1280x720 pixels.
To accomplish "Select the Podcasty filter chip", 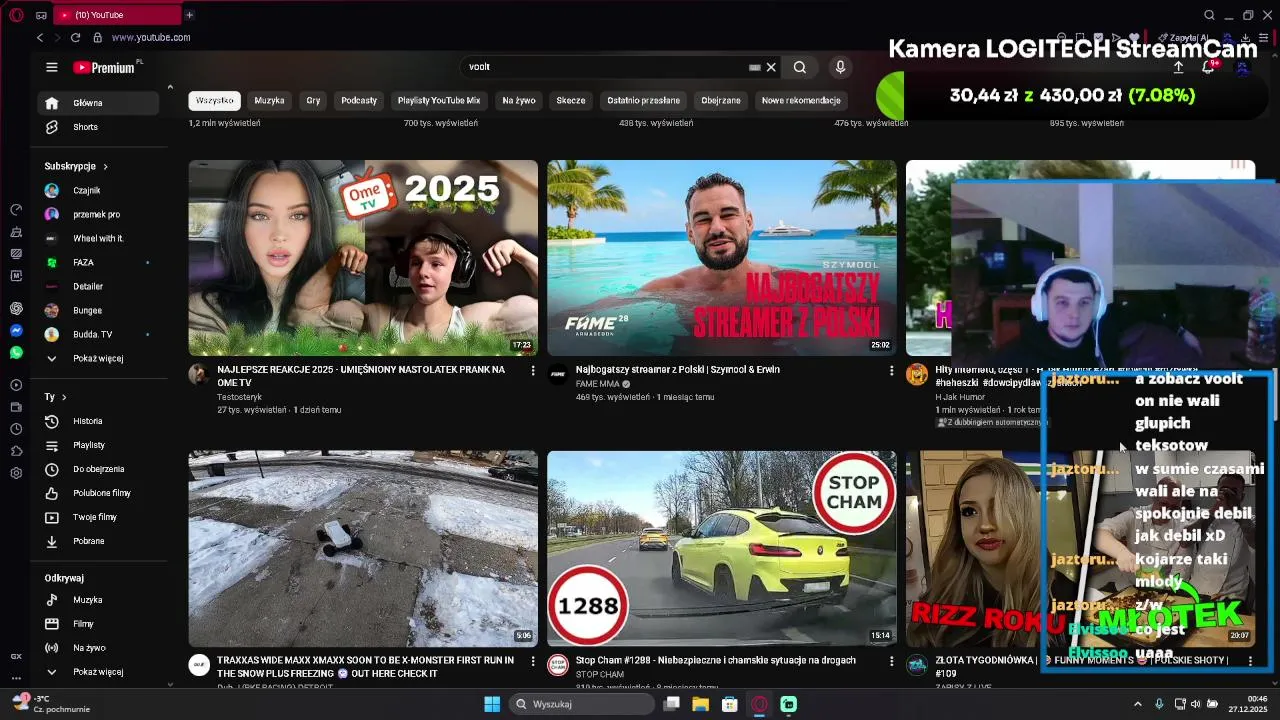I will [x=359, y=100].
